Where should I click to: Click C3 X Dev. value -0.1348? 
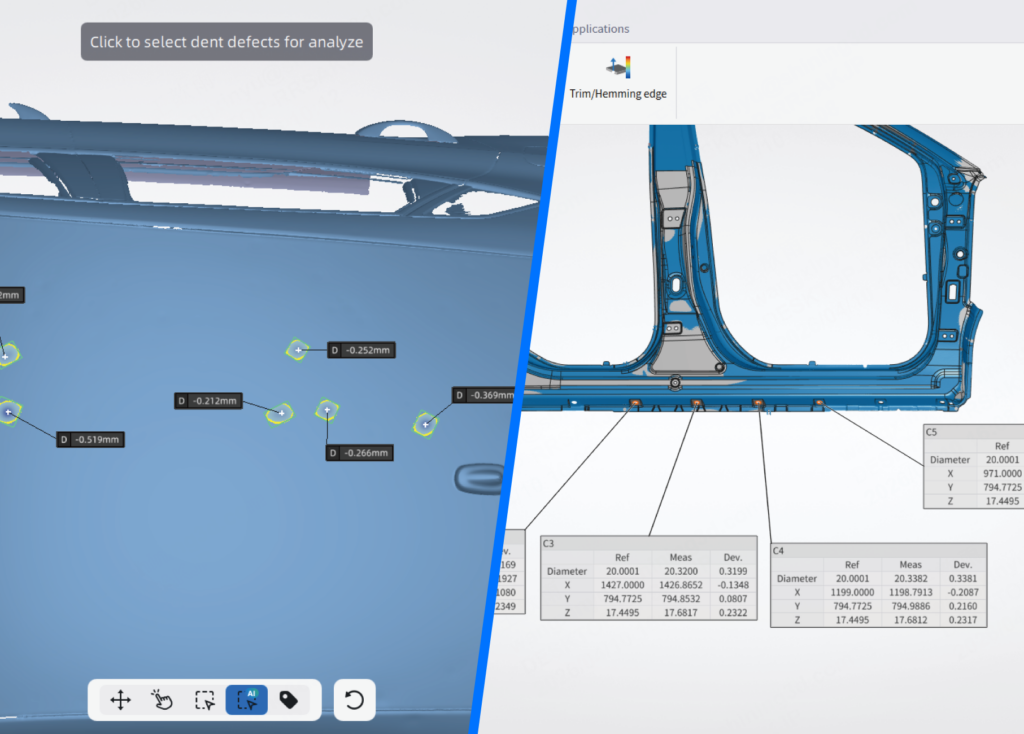tap(733, 584)
